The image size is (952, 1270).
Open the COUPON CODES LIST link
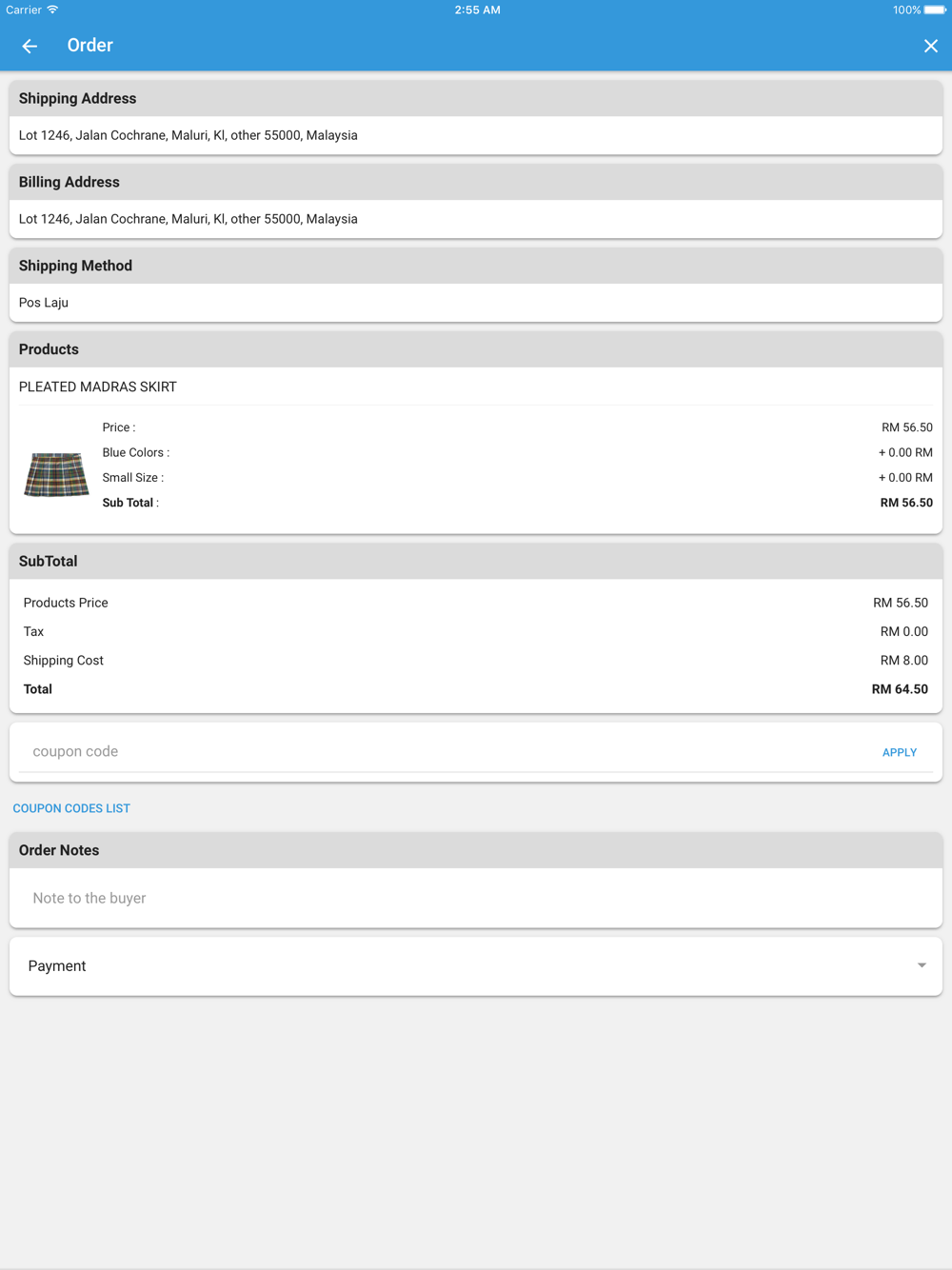(71, 808)
